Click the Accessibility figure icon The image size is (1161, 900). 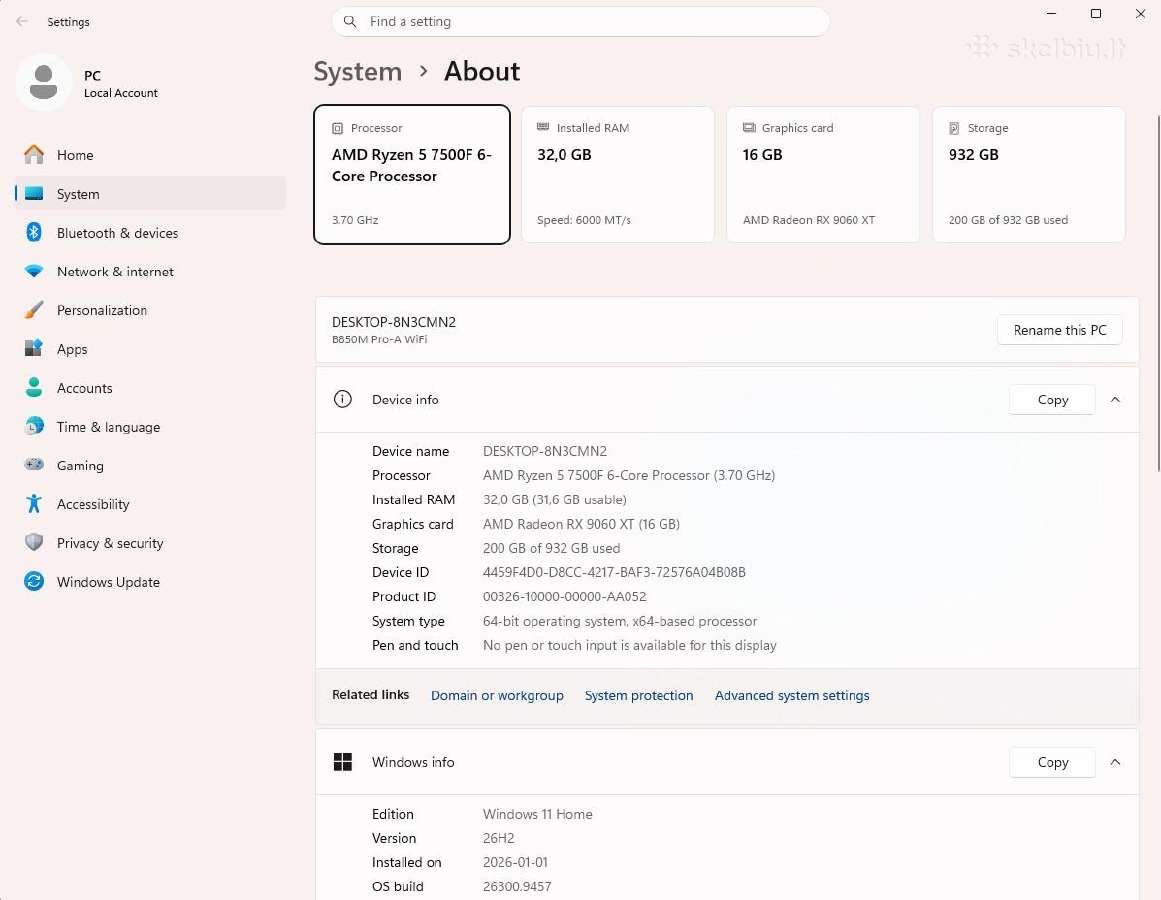pyautogui.click(x=34, y=504)
